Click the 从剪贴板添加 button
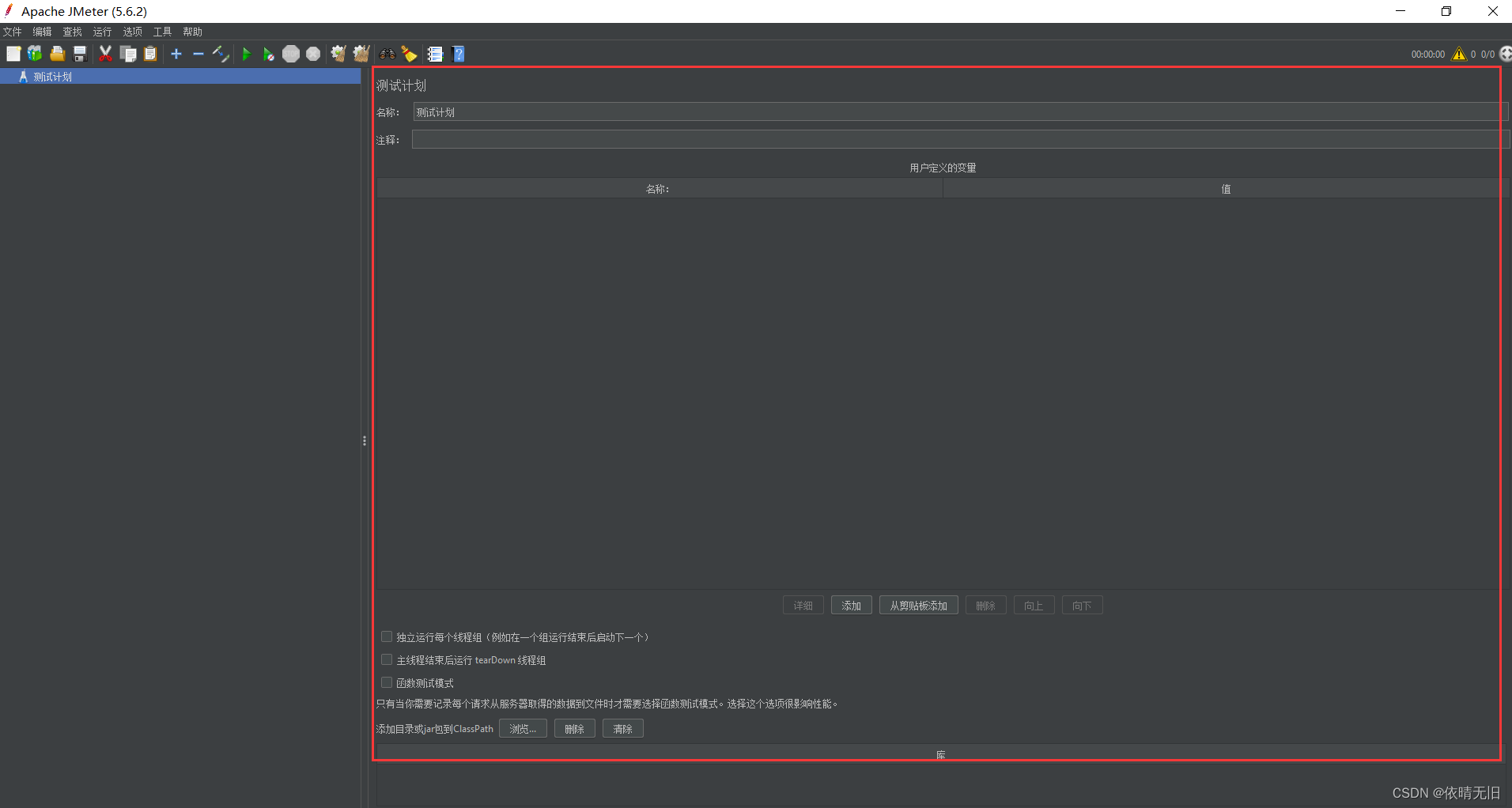The image size is (1512, 808). pyautogui.click(x=919, y=606)
